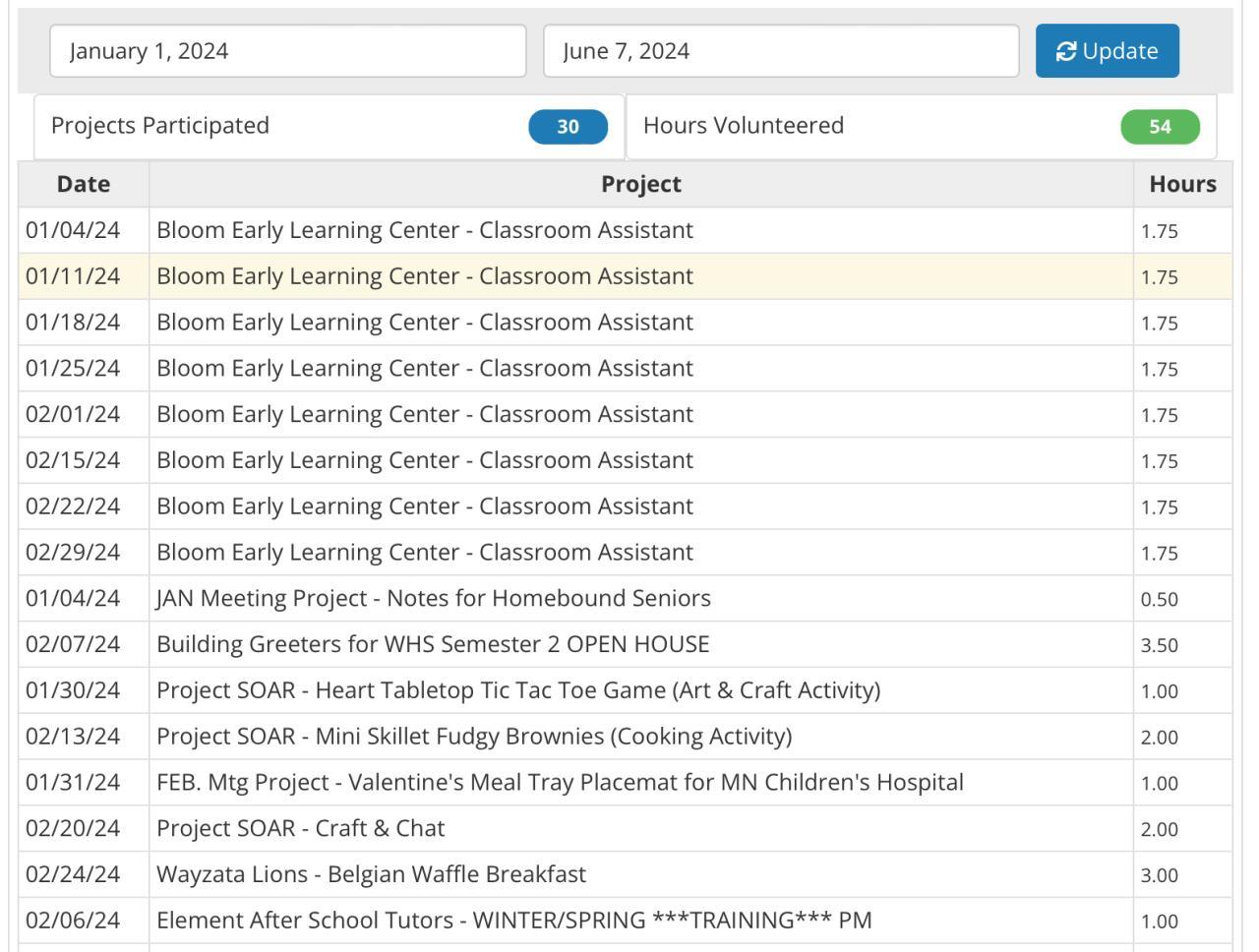
Task: Open Mini Skillet Fudgy Brownies project
Action: [x=474, y=737]
